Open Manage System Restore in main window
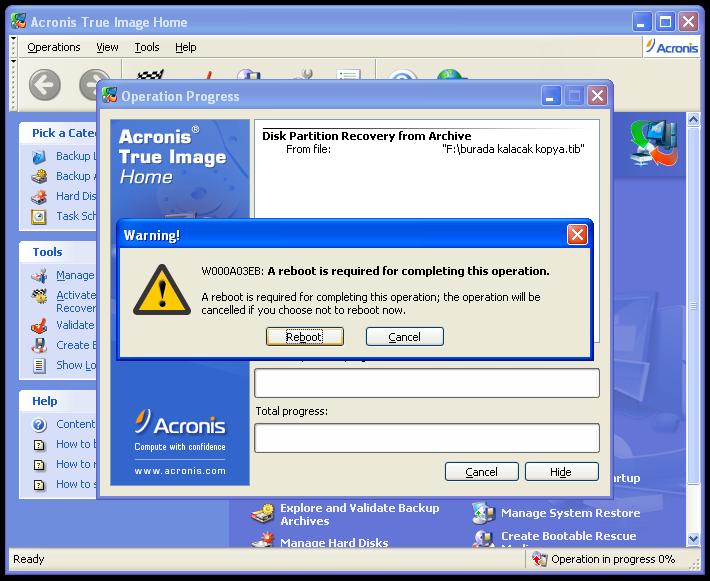The image size is (710, 581). click(571, 513)
